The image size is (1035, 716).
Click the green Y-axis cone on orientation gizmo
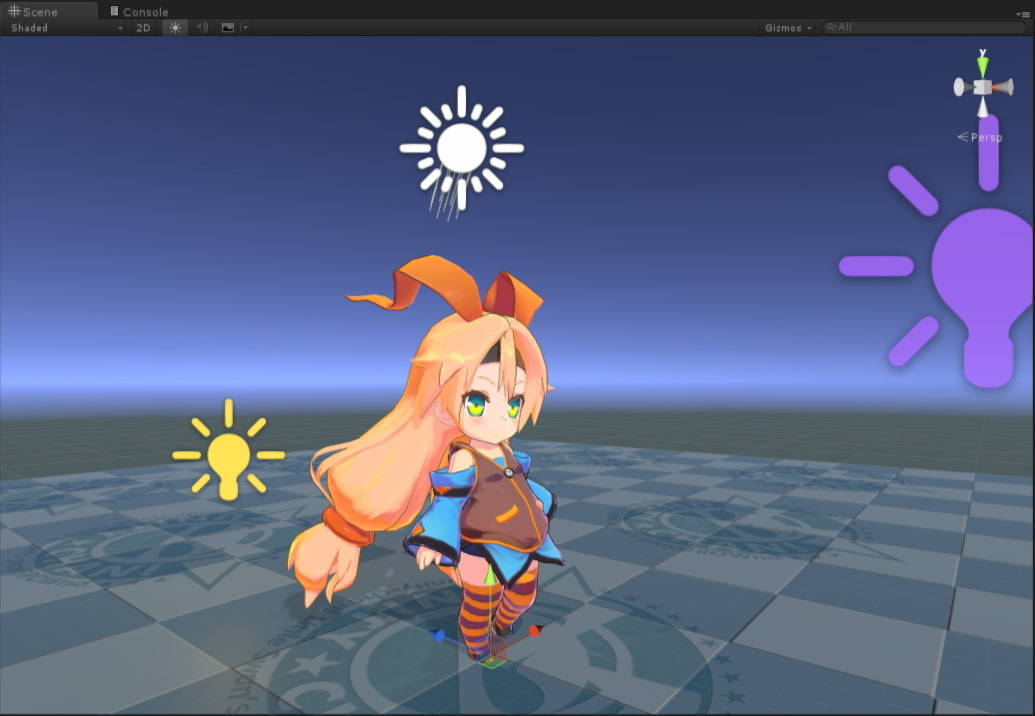coord(983,67)
